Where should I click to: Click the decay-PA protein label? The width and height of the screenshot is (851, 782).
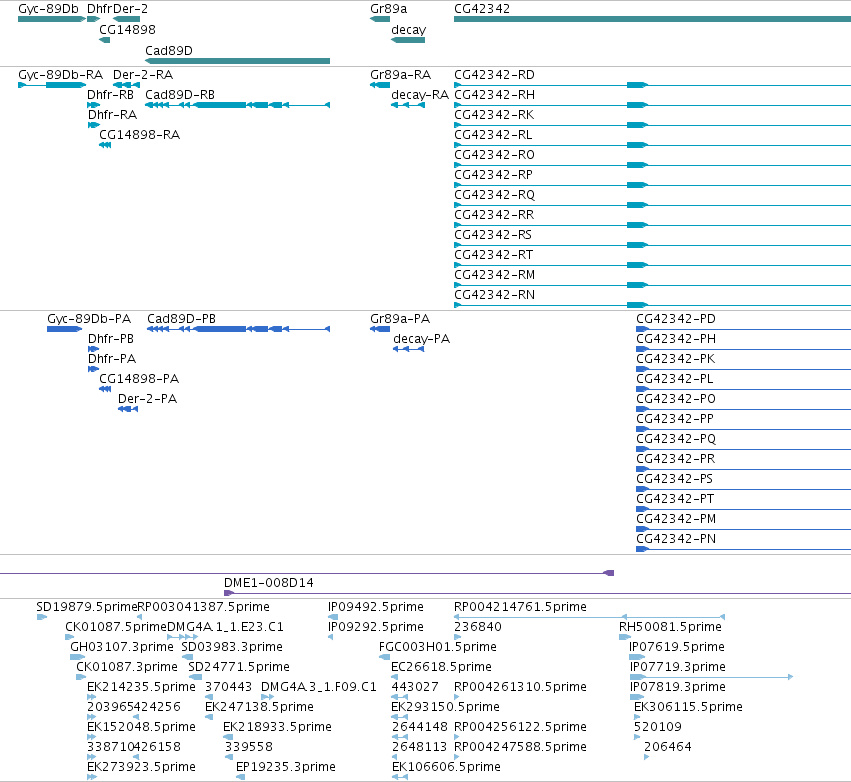point(422,339)
